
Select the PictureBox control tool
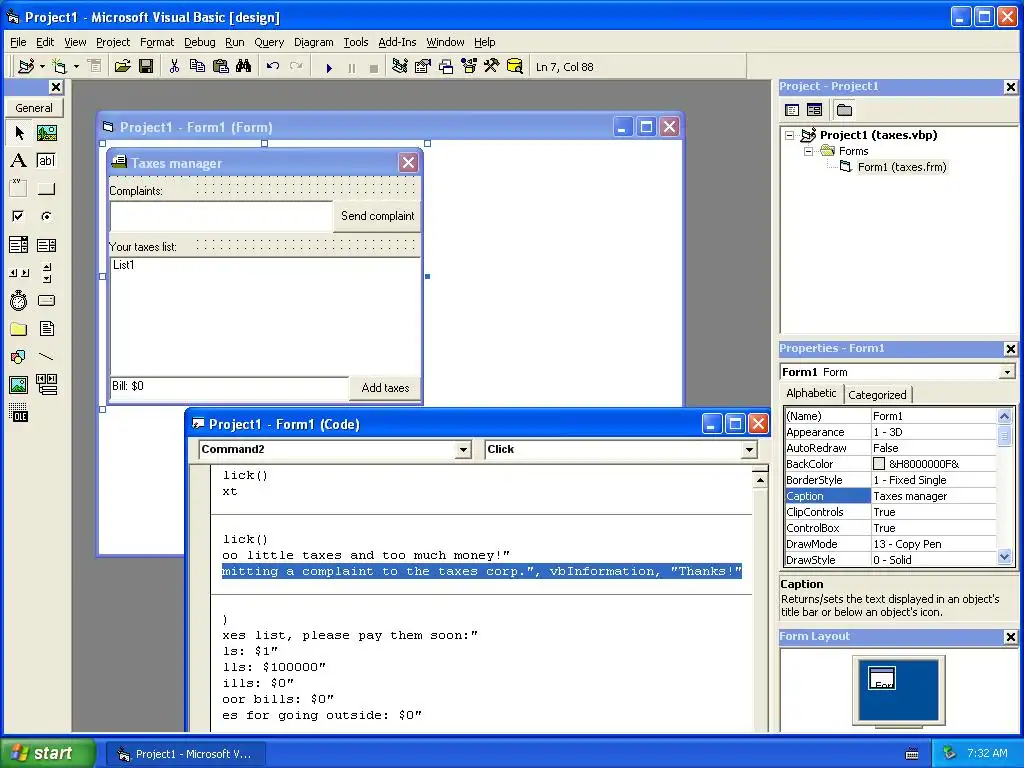pyautogui.click(x=46, y=133)
